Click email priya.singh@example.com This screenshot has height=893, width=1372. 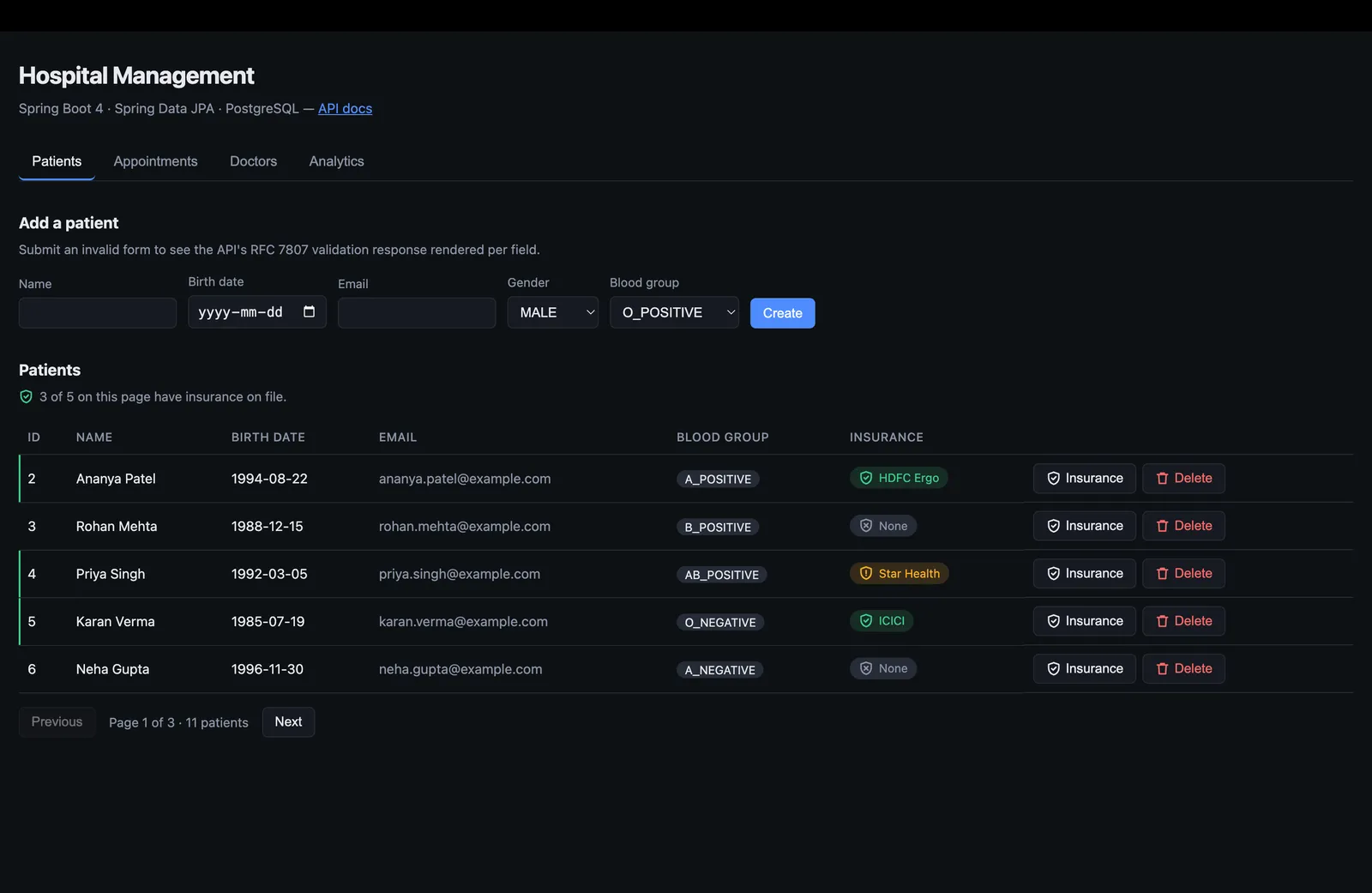(460, 574)
